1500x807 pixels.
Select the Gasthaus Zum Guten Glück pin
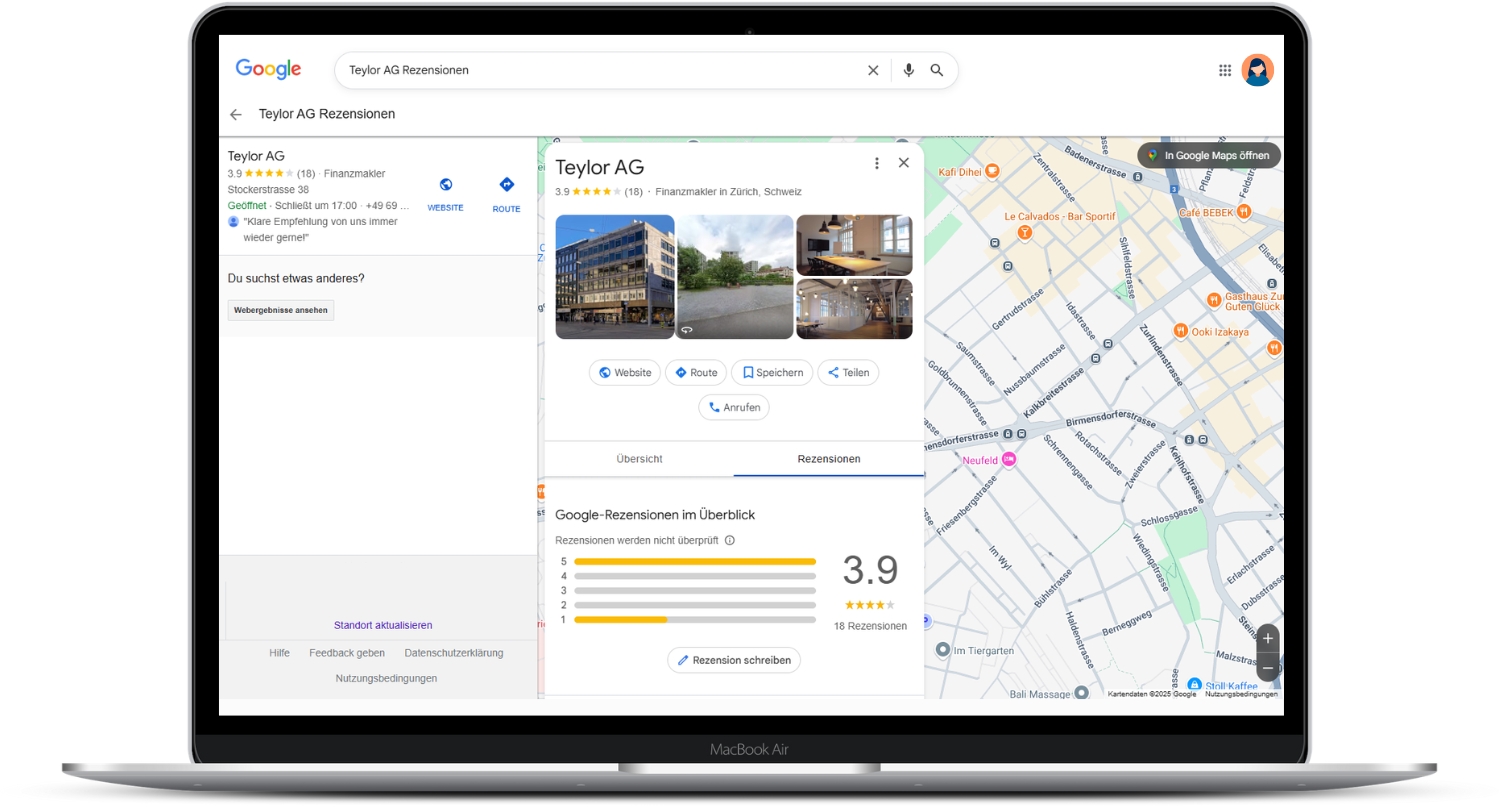(x=1213, y=298)
